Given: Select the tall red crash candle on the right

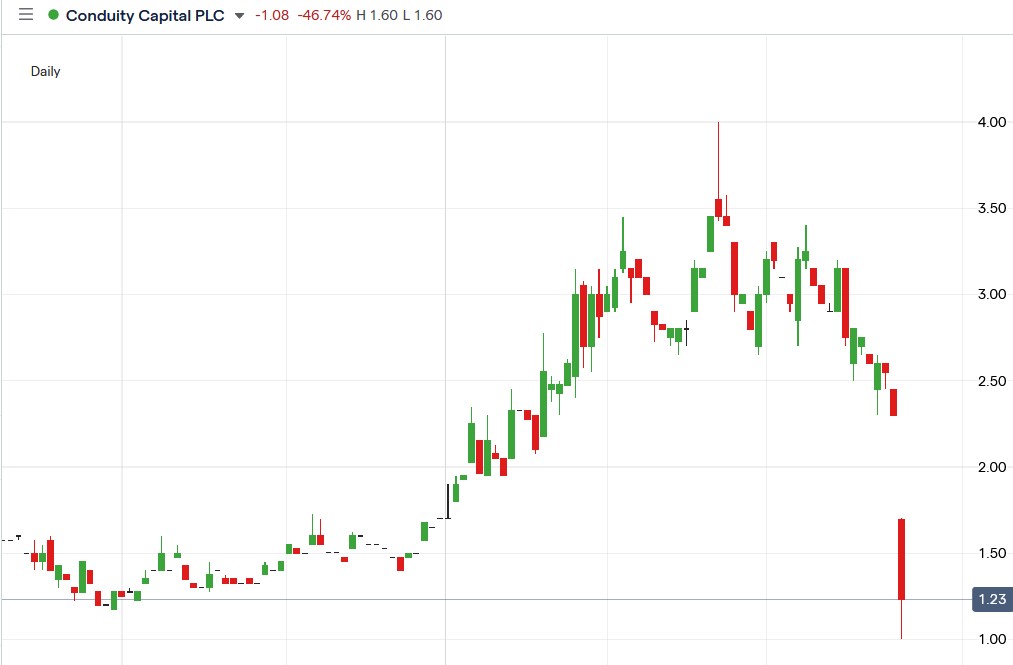Looking at the screenshot, I should click(900, 560).
